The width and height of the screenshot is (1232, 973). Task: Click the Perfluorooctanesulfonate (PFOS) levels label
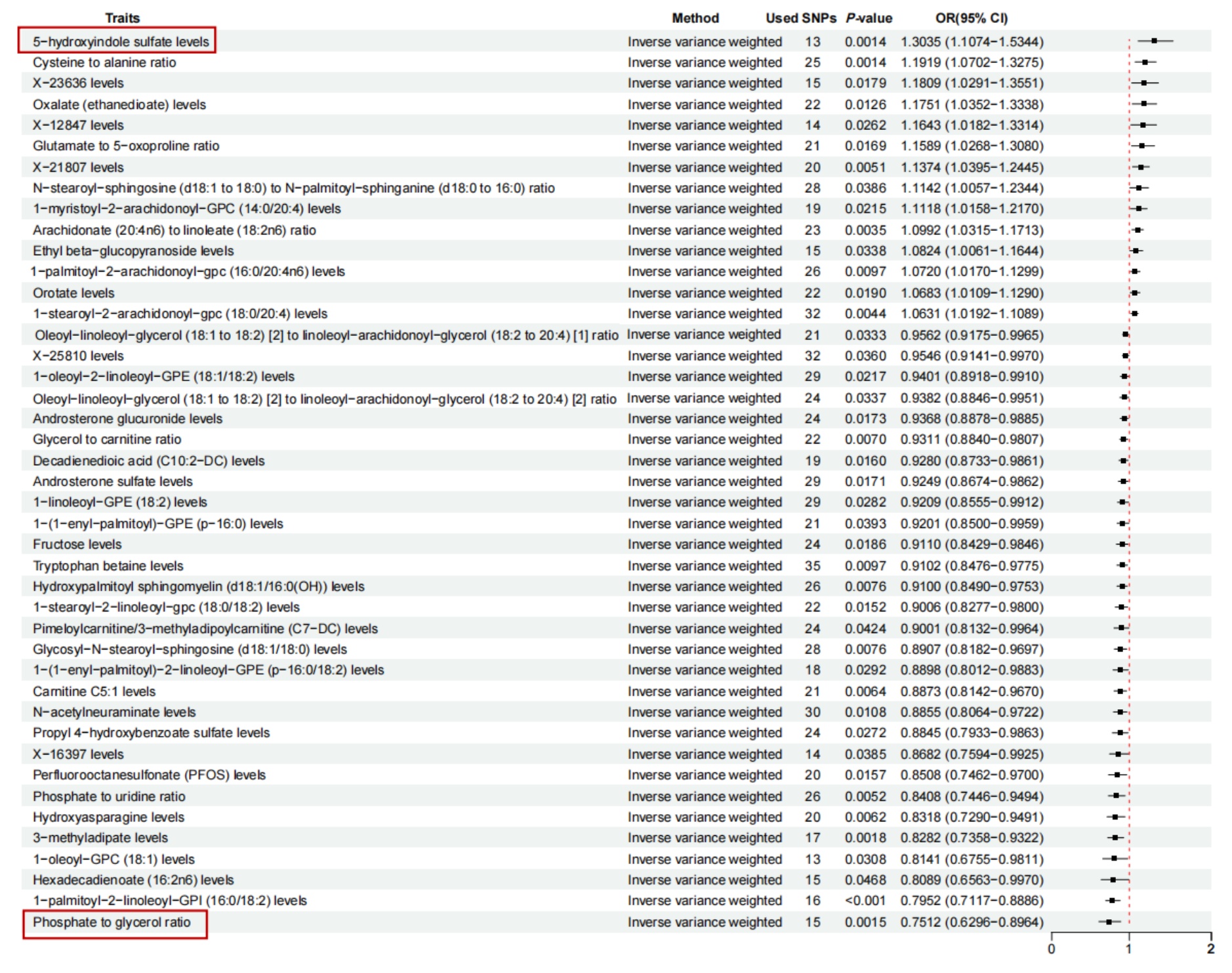(149, 776)
